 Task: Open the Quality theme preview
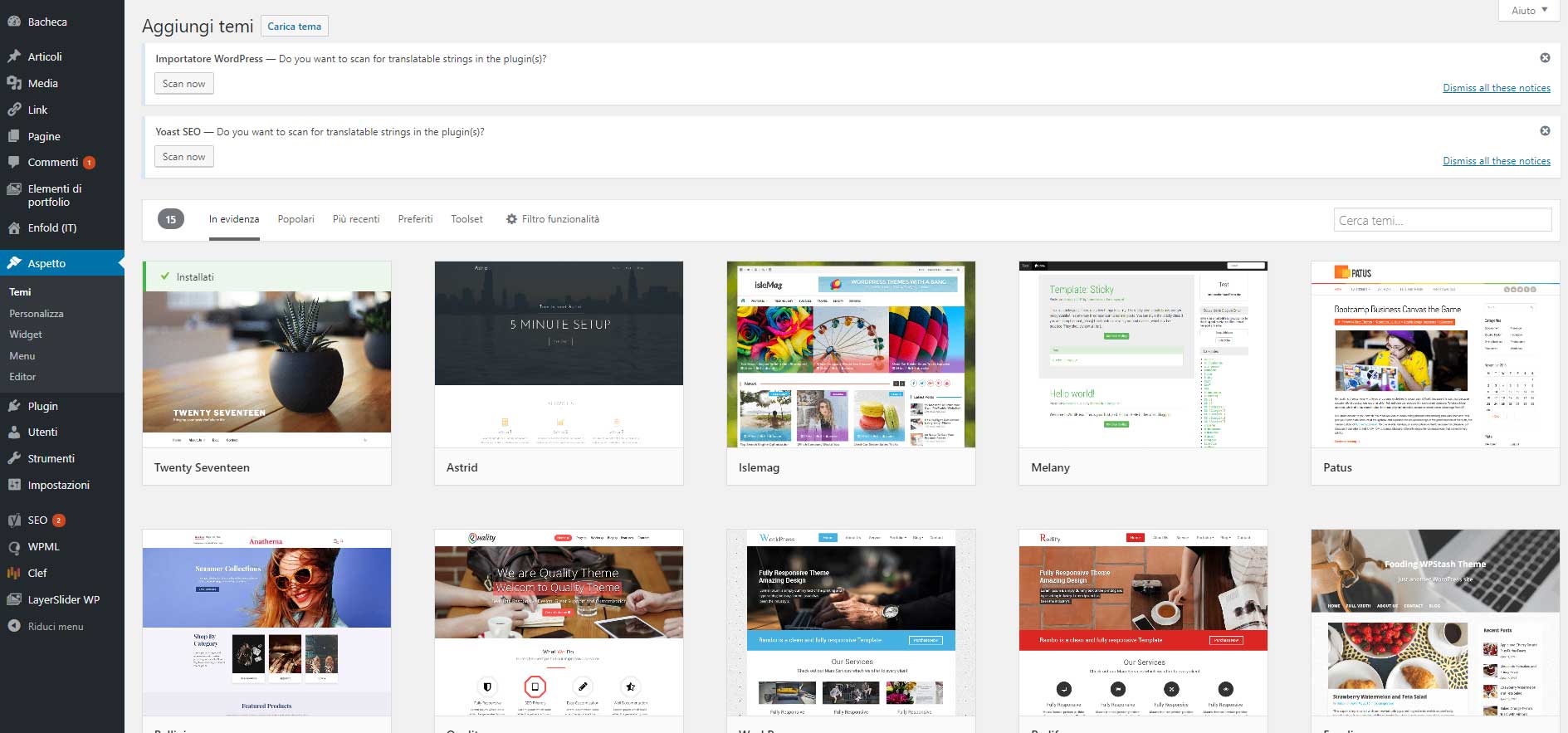click(x=559, y=623)
